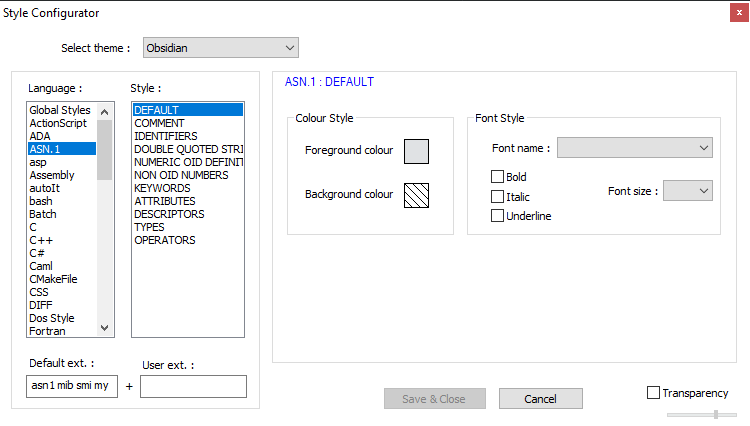
Task: Select TYPES style
Action: tap(188, 227)
